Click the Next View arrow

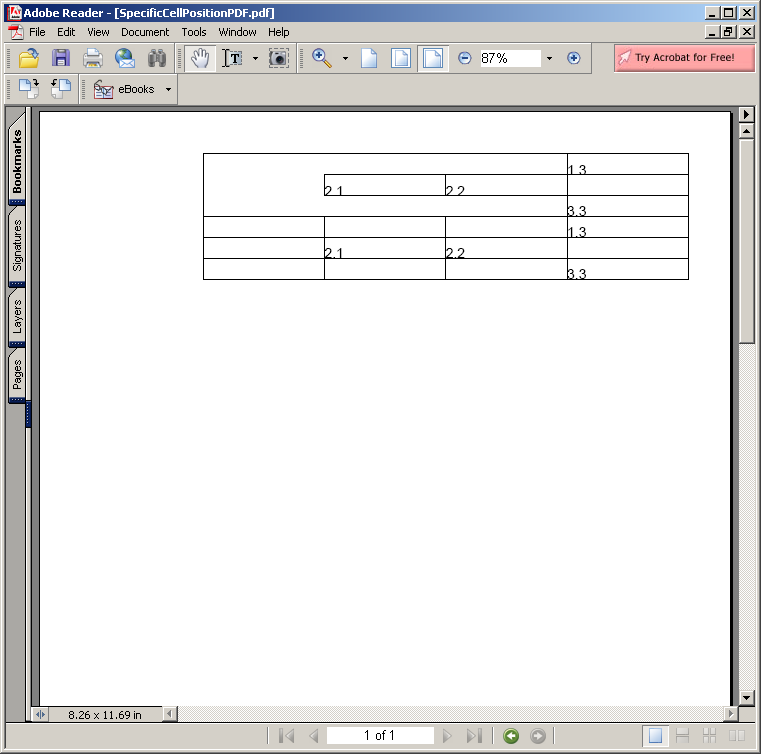coord(538,736)
